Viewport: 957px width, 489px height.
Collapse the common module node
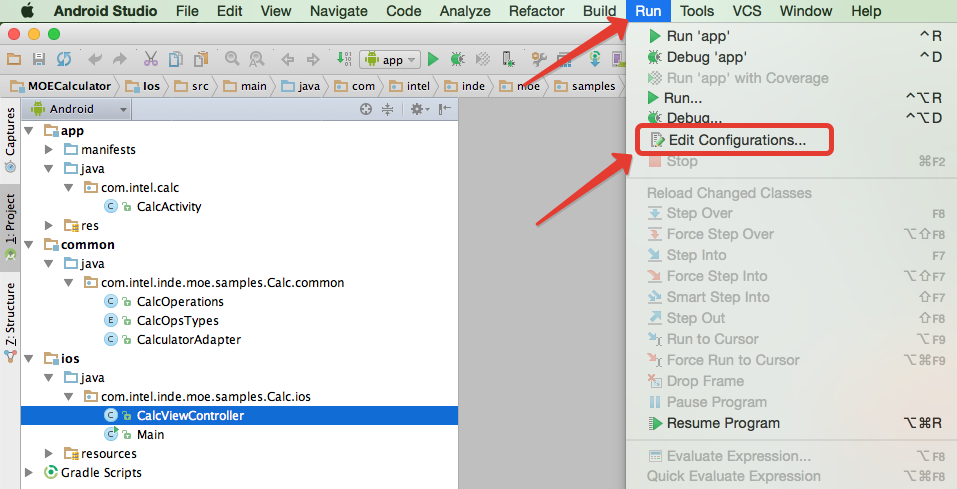28,244
